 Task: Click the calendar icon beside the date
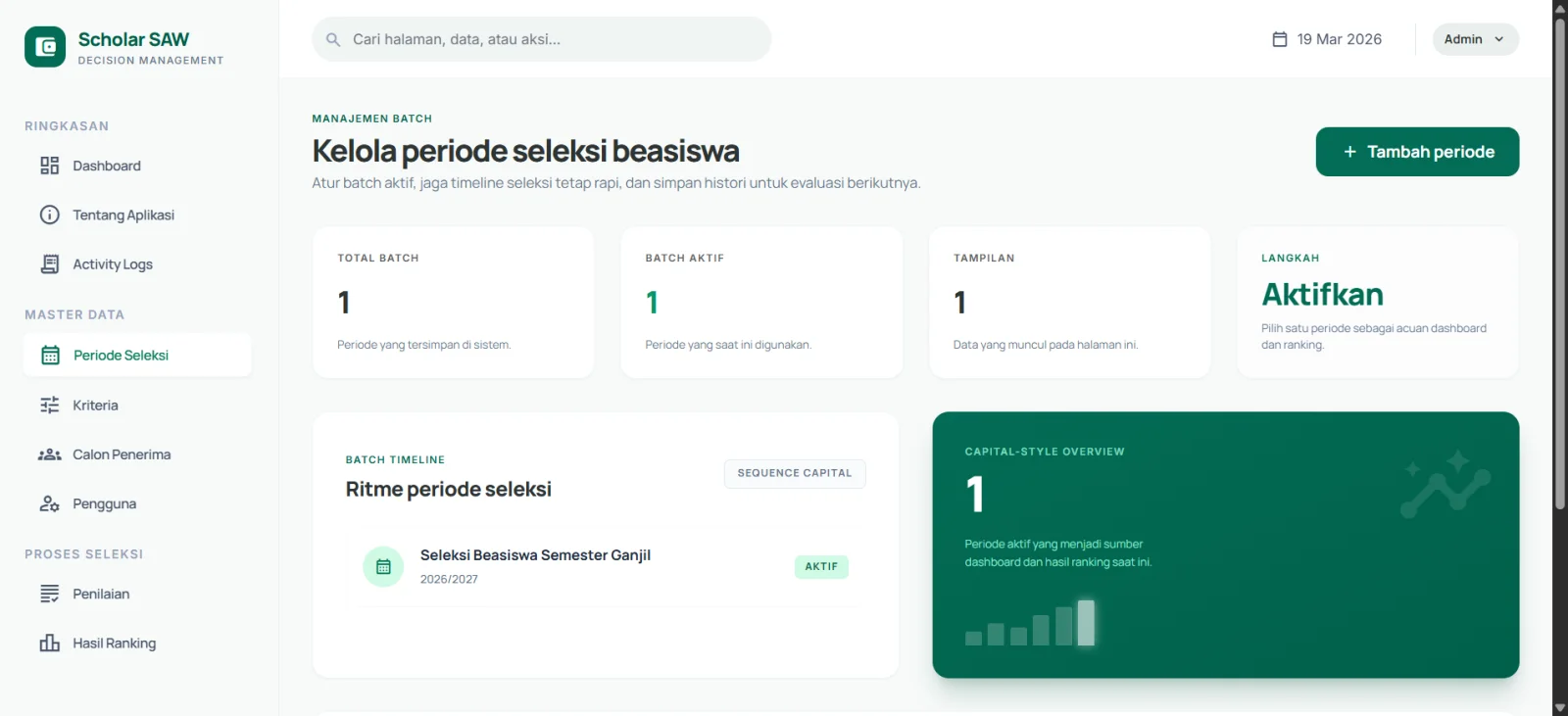tap(1280, 39)
